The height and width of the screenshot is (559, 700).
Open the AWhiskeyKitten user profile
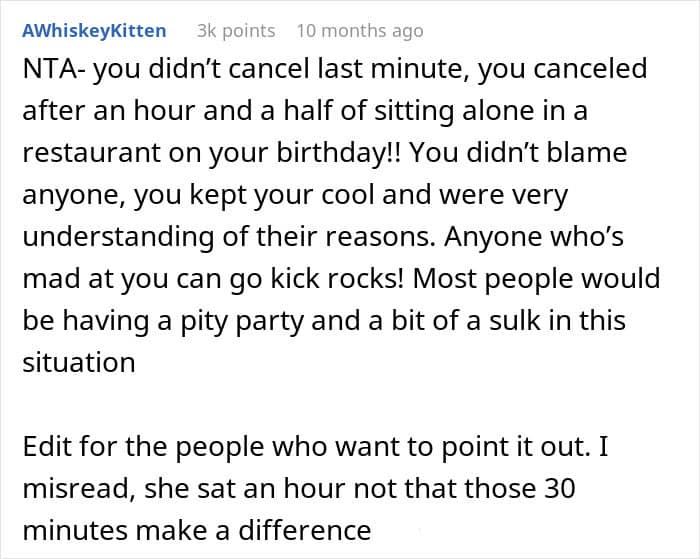(x=94, y=31)
